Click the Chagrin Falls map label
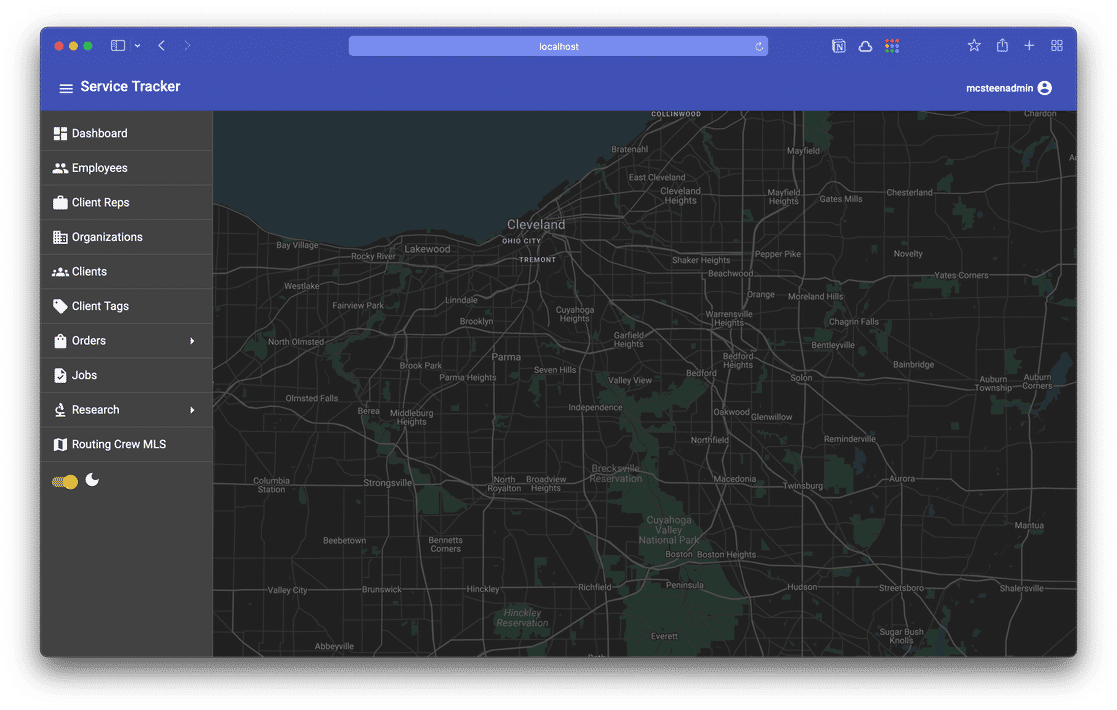 853,322
